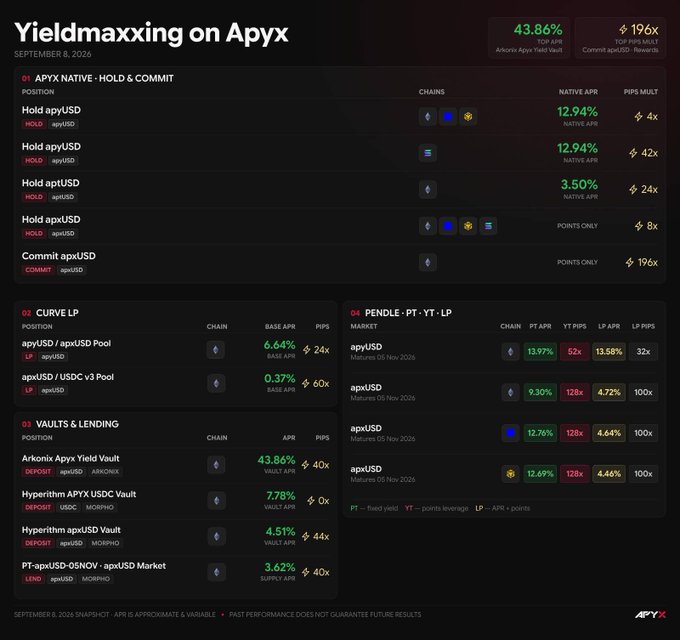Viewport: 680px width, 640px height.
Task: Click the Ethereum icon for PT-apxUSD-05NOV market
Action: tap(216, 572)
